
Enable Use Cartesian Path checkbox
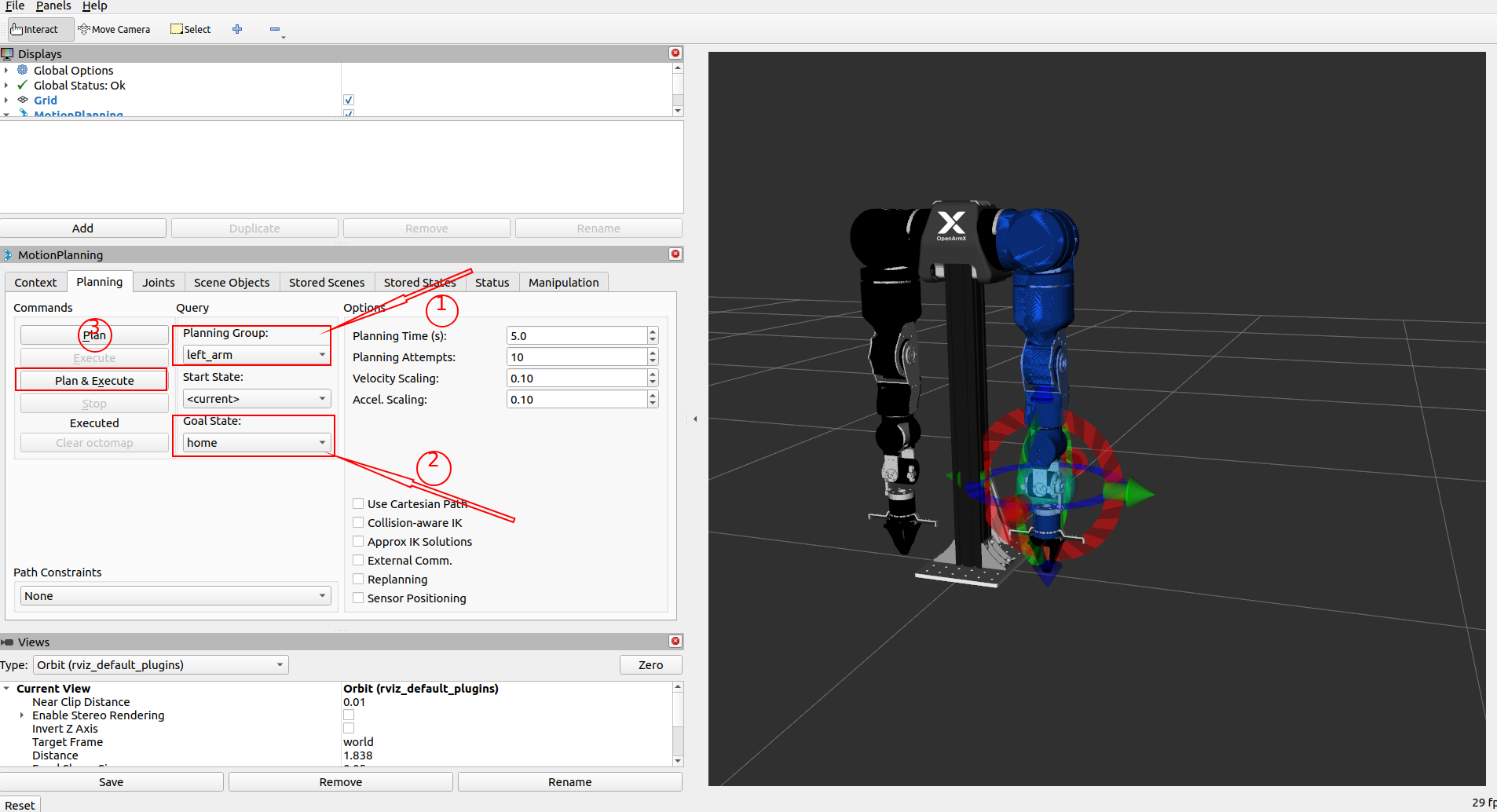pyautogui.click(x=358, y=504)
